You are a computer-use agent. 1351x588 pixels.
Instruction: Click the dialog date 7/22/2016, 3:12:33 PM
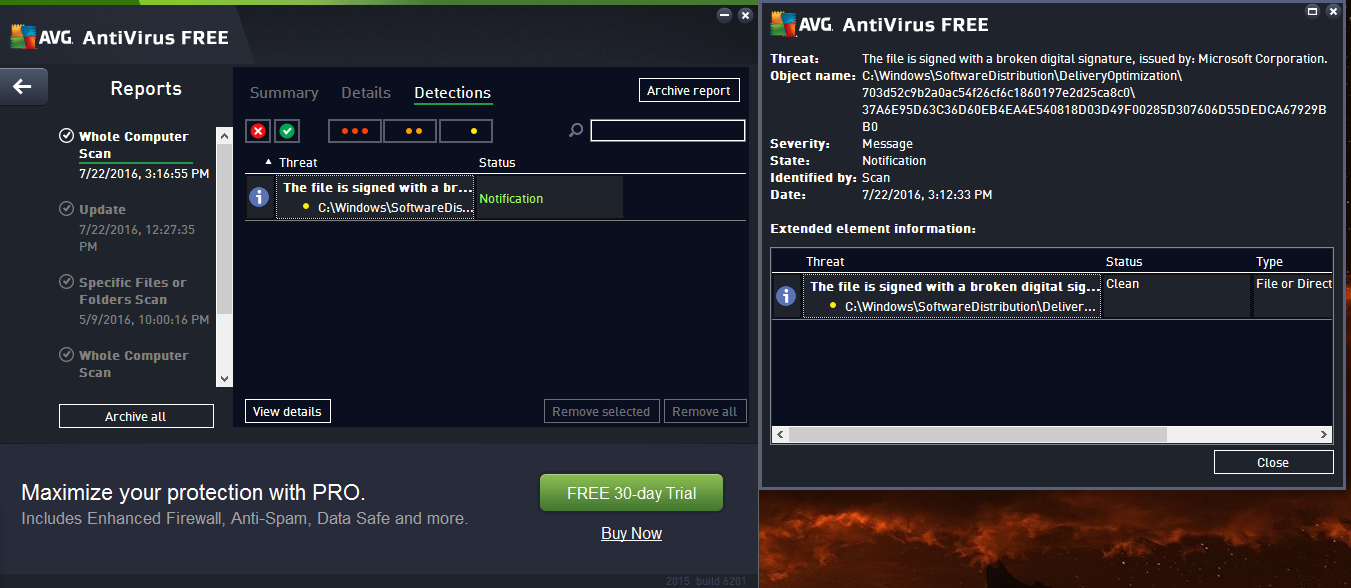click(927, 194)
